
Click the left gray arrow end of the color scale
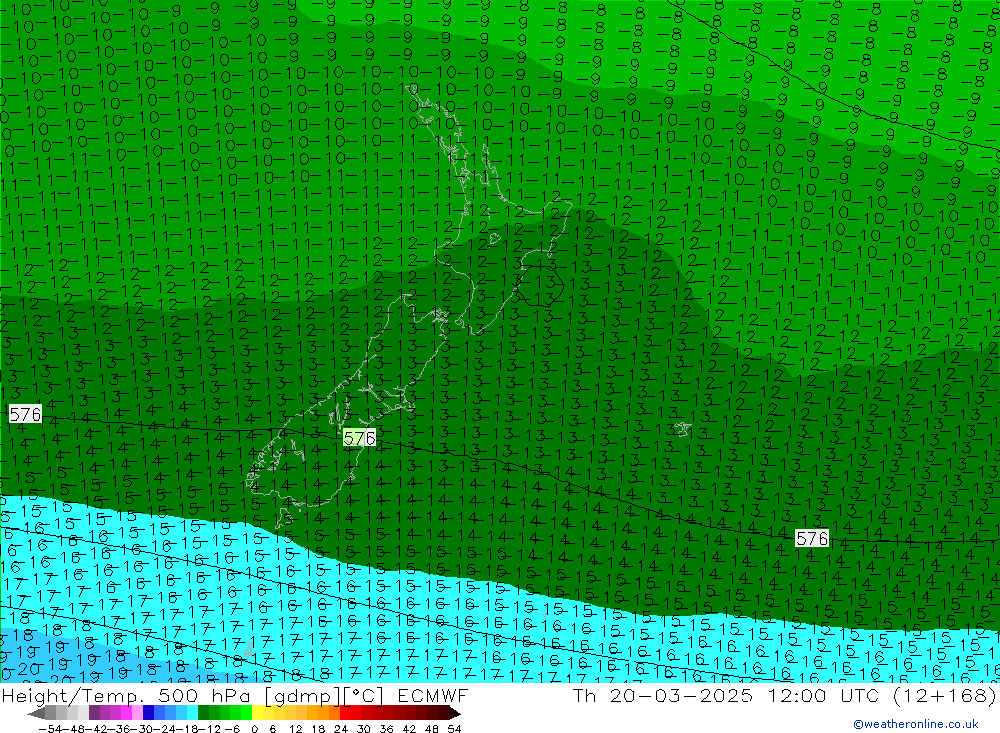[x=36, y=713]
